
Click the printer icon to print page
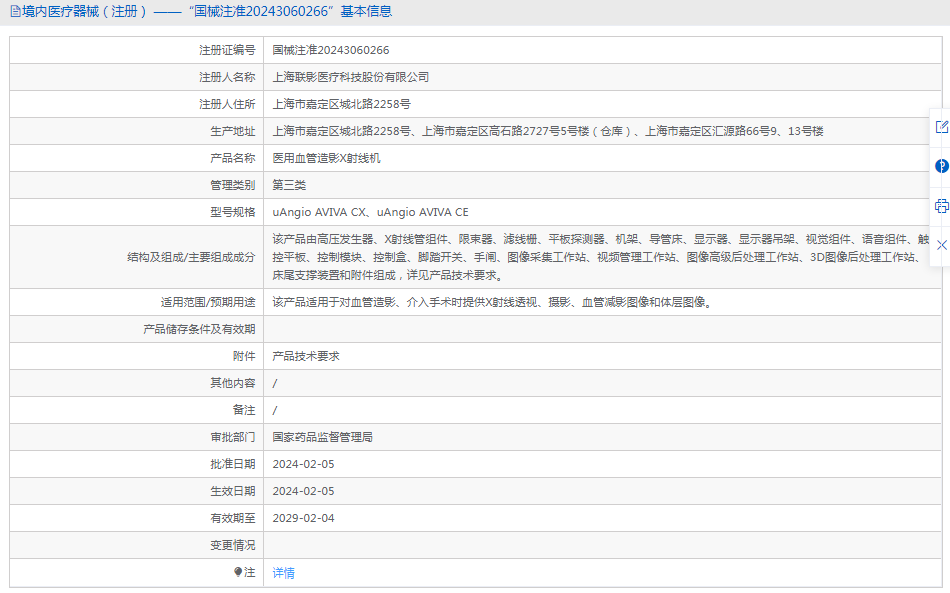click(942, 206)
